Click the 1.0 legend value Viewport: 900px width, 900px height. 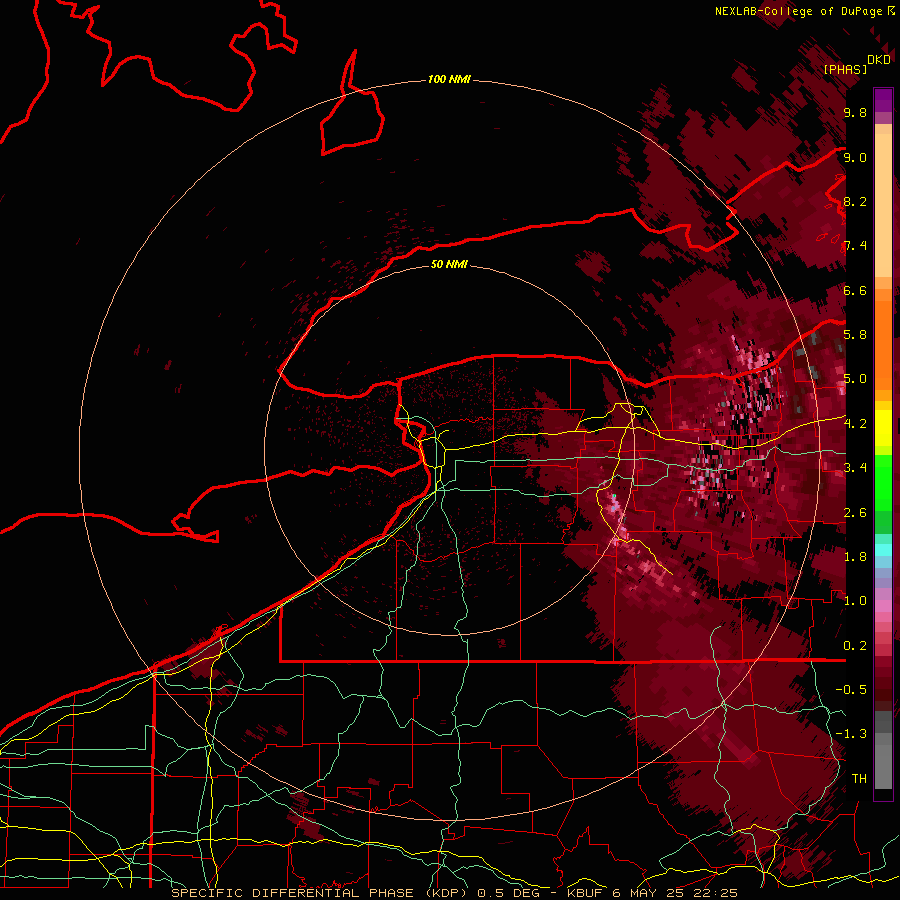point(855,600)
